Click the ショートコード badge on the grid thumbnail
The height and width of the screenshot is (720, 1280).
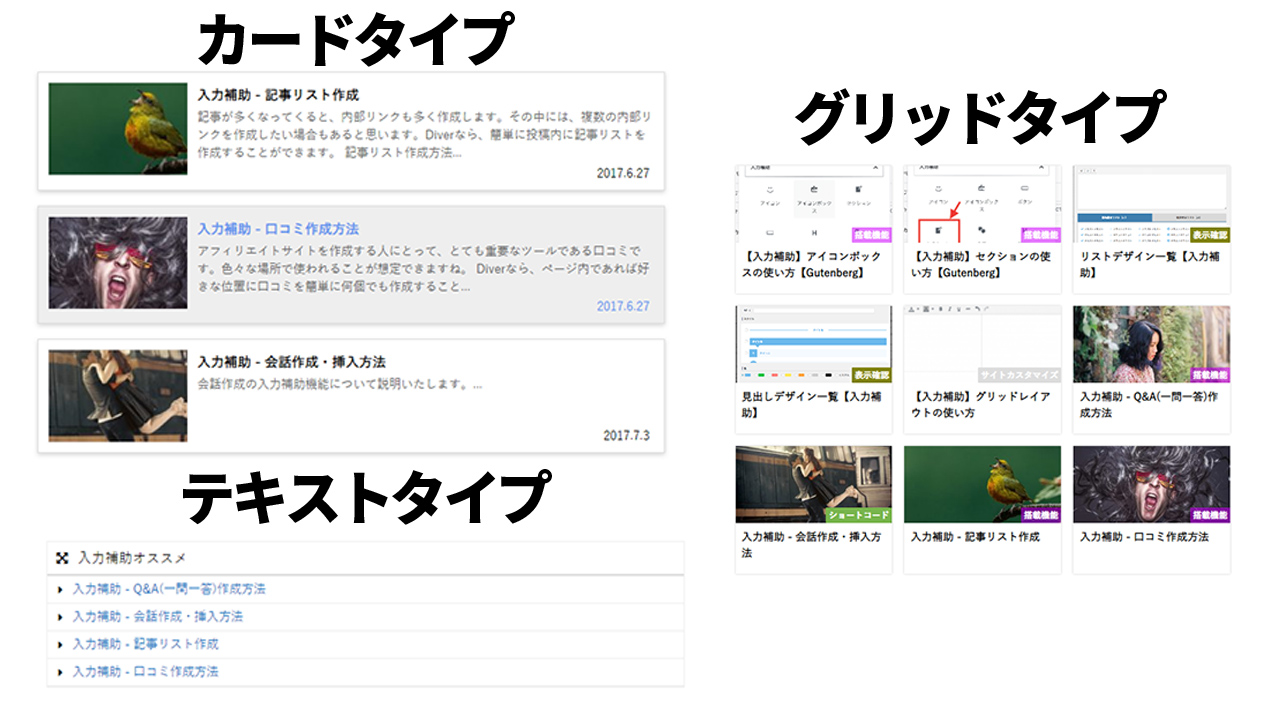(x=857, y=515)
